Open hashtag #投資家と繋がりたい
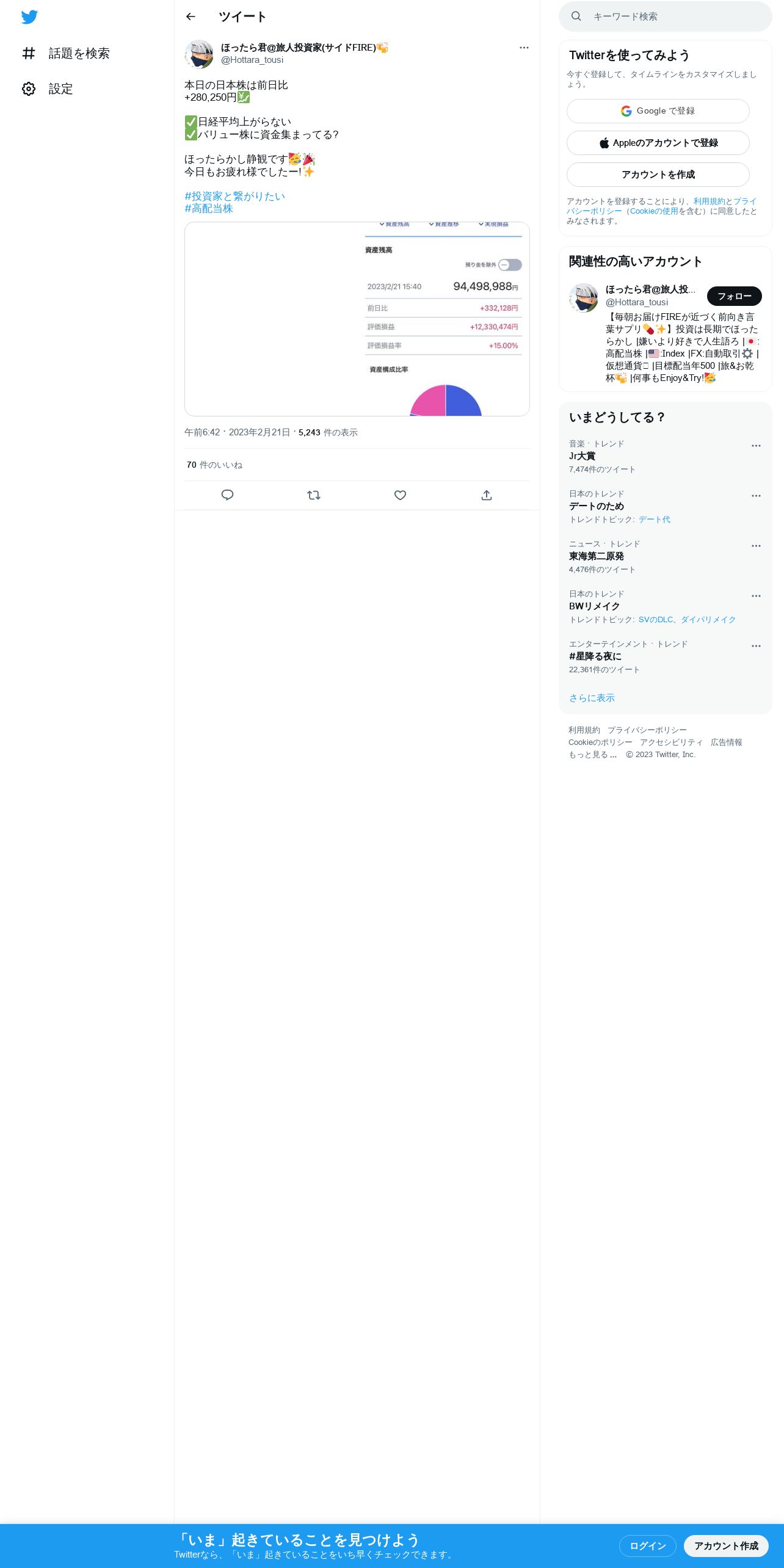This screenshot has width=784, height=1568. point(235,196)
